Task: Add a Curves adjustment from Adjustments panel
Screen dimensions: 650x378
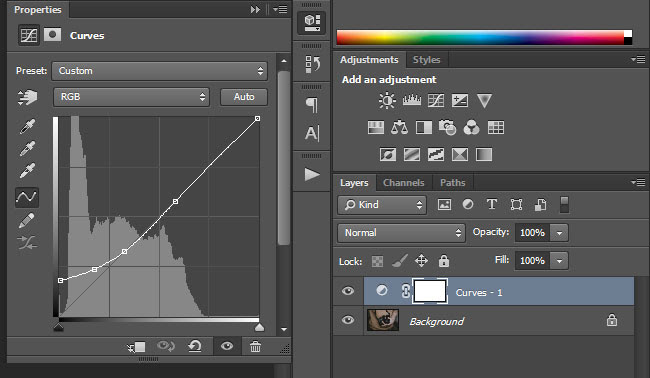Action: 436,100
